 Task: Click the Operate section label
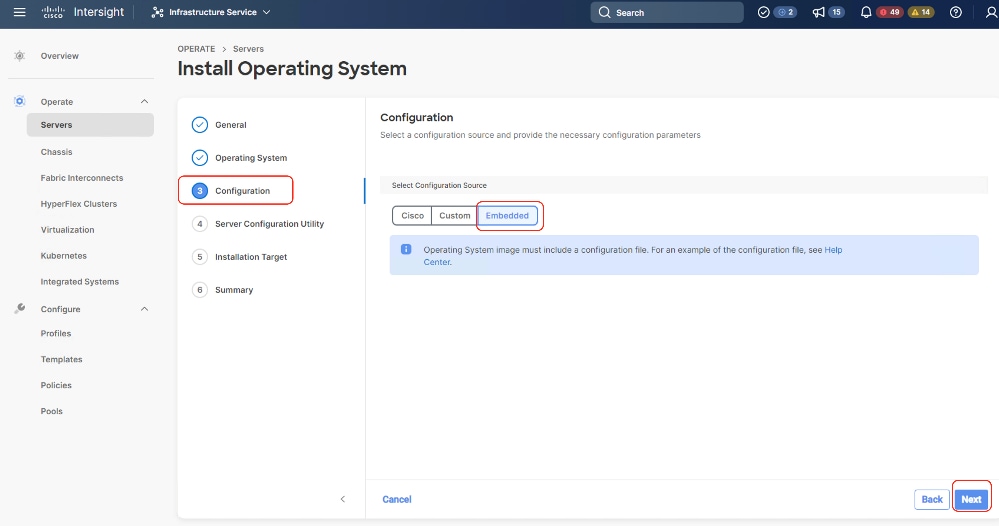click(x=57, y=102)
